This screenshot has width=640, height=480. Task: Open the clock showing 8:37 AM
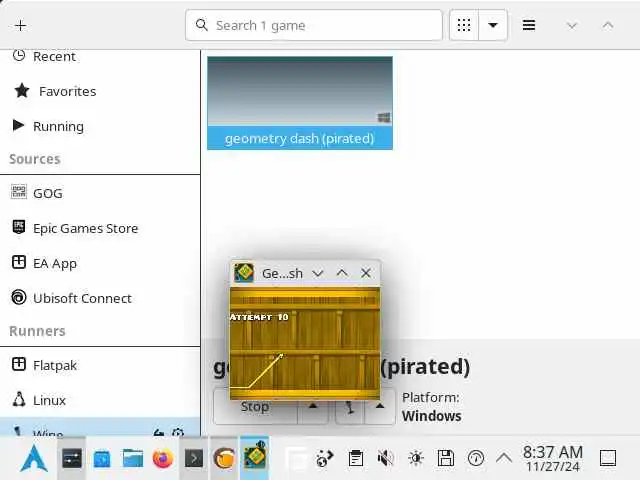[x=553, y=458]
